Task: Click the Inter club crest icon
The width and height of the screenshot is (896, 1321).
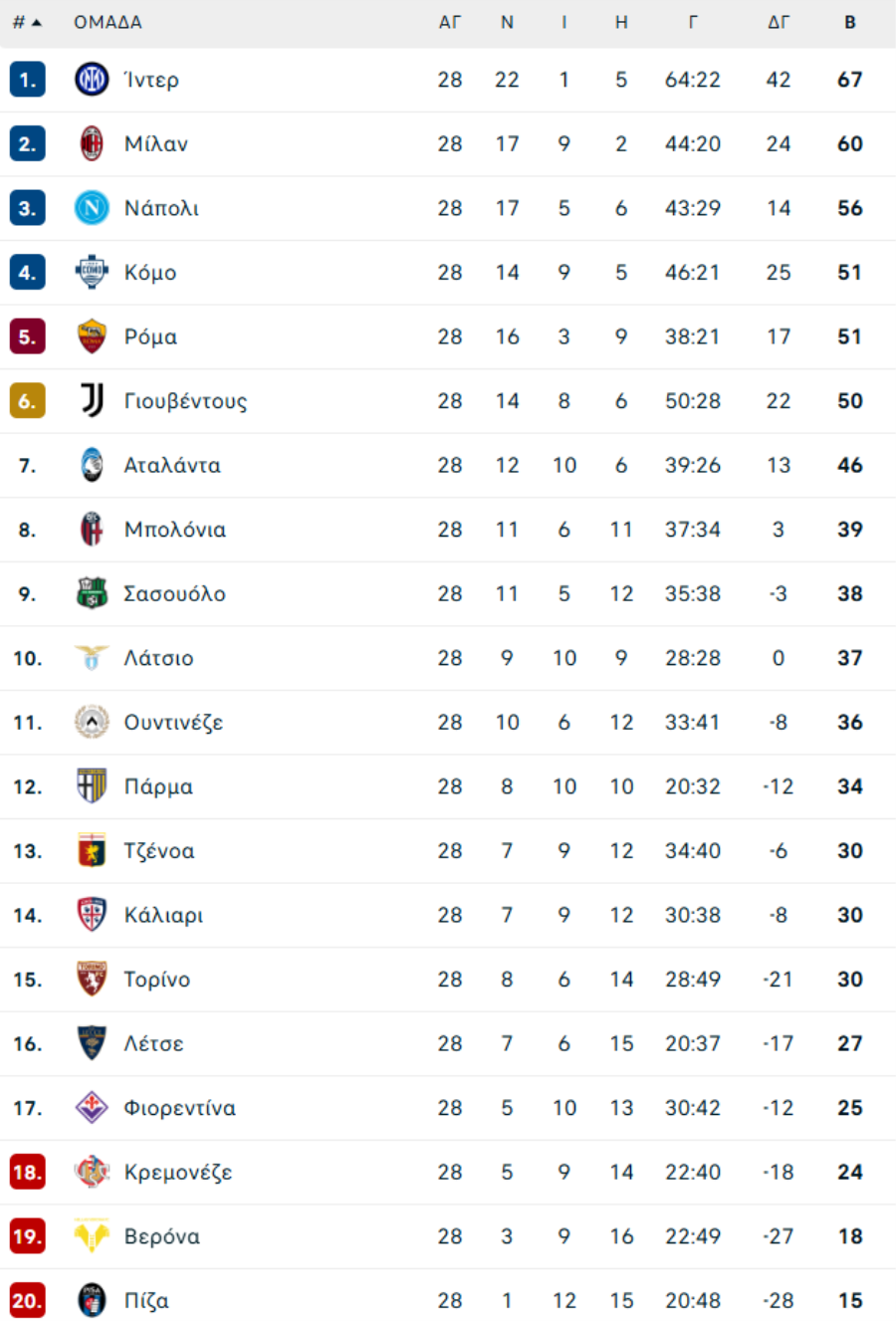Action: tap(92, 80)
